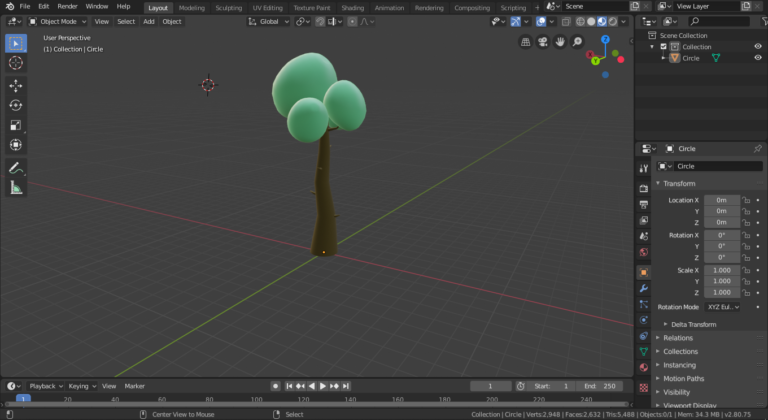Open the Rotation Mode dropdown
The height and width of the screenshot is (420, 768).
click(x=723, y=307)
